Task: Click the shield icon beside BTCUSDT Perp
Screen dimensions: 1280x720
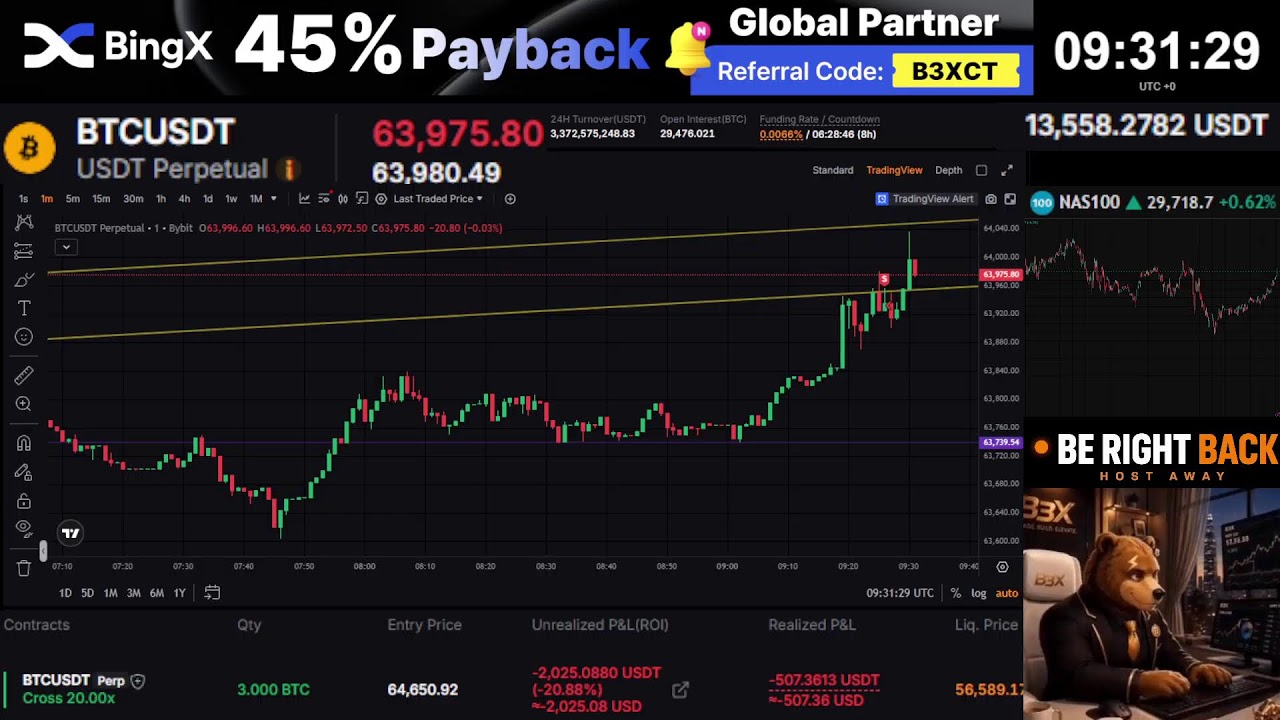Action: tap(138, 681)
